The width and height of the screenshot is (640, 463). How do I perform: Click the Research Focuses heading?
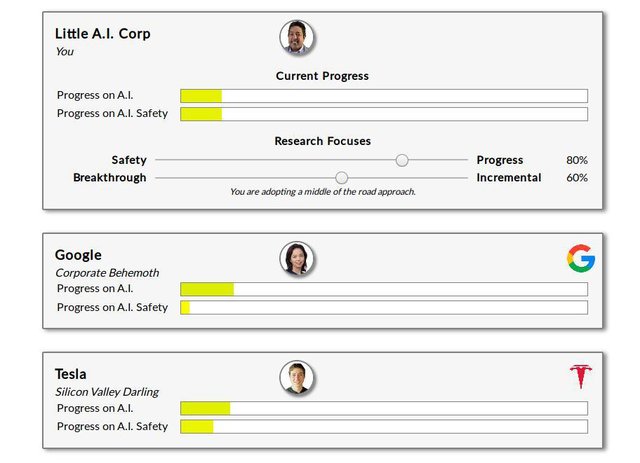(322, 141)
